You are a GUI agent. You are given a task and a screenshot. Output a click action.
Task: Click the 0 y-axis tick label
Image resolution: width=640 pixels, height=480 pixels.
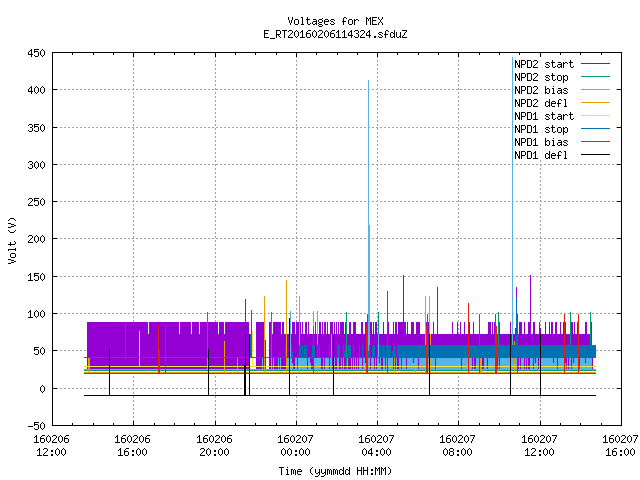pos(42,389)
